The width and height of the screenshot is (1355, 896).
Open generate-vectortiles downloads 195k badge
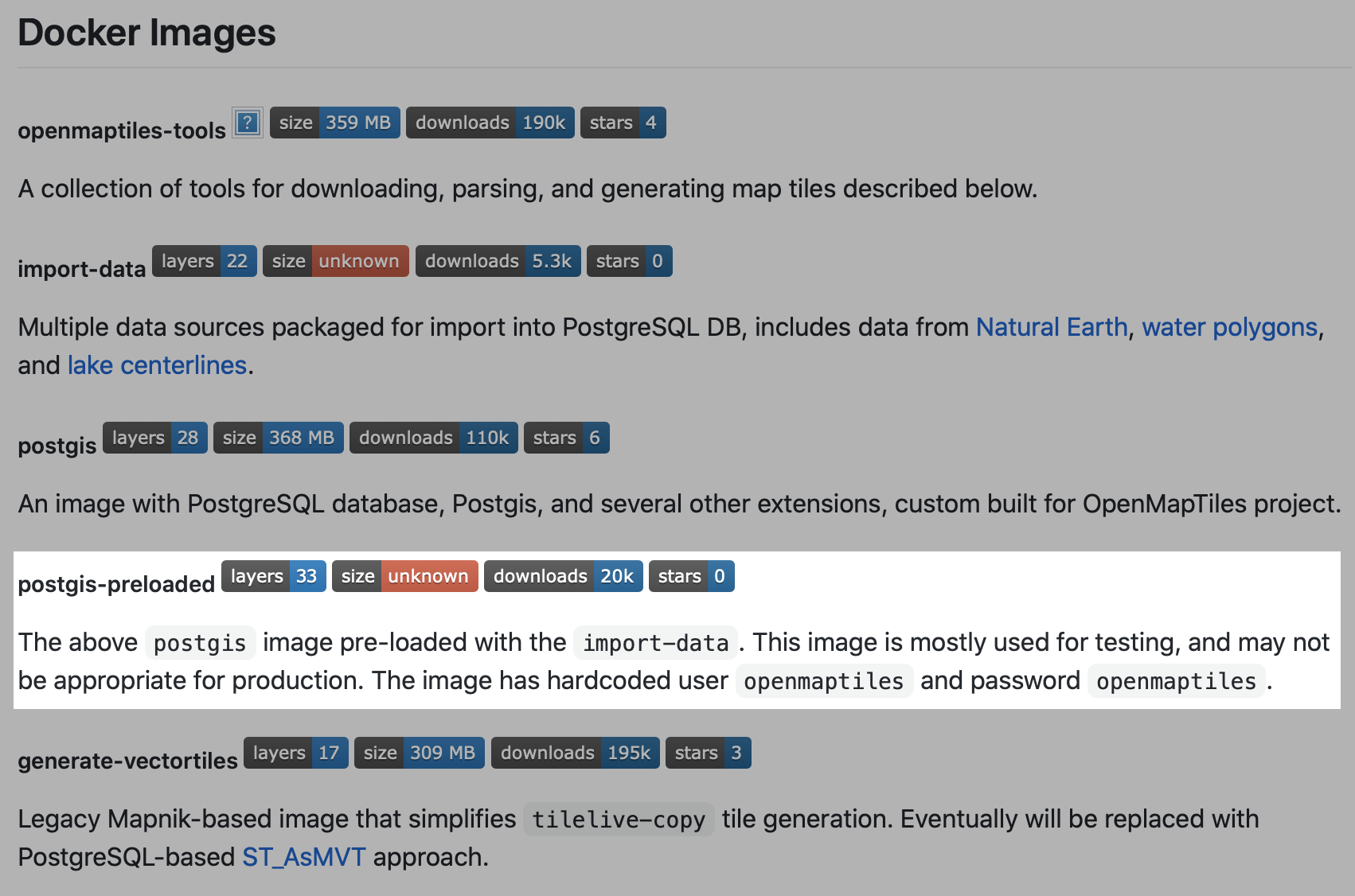[x=576, y=753]
